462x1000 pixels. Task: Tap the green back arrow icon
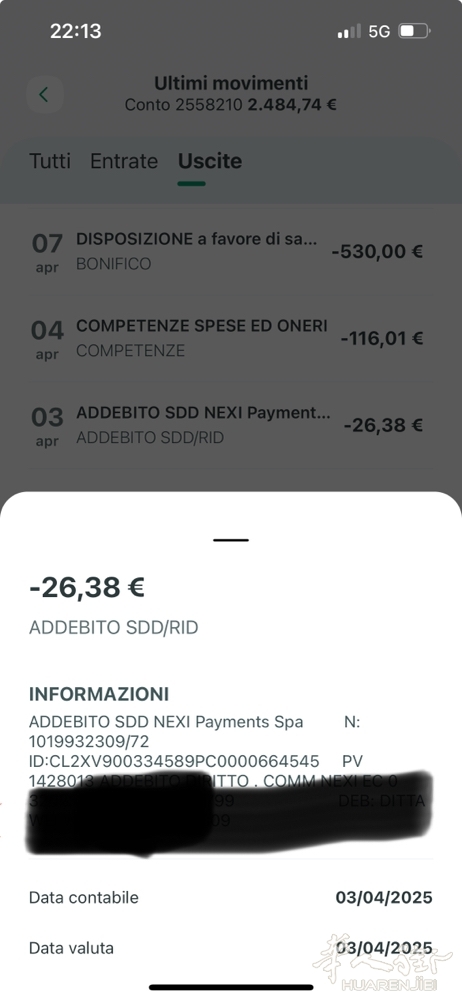click(x=44, y=95)
